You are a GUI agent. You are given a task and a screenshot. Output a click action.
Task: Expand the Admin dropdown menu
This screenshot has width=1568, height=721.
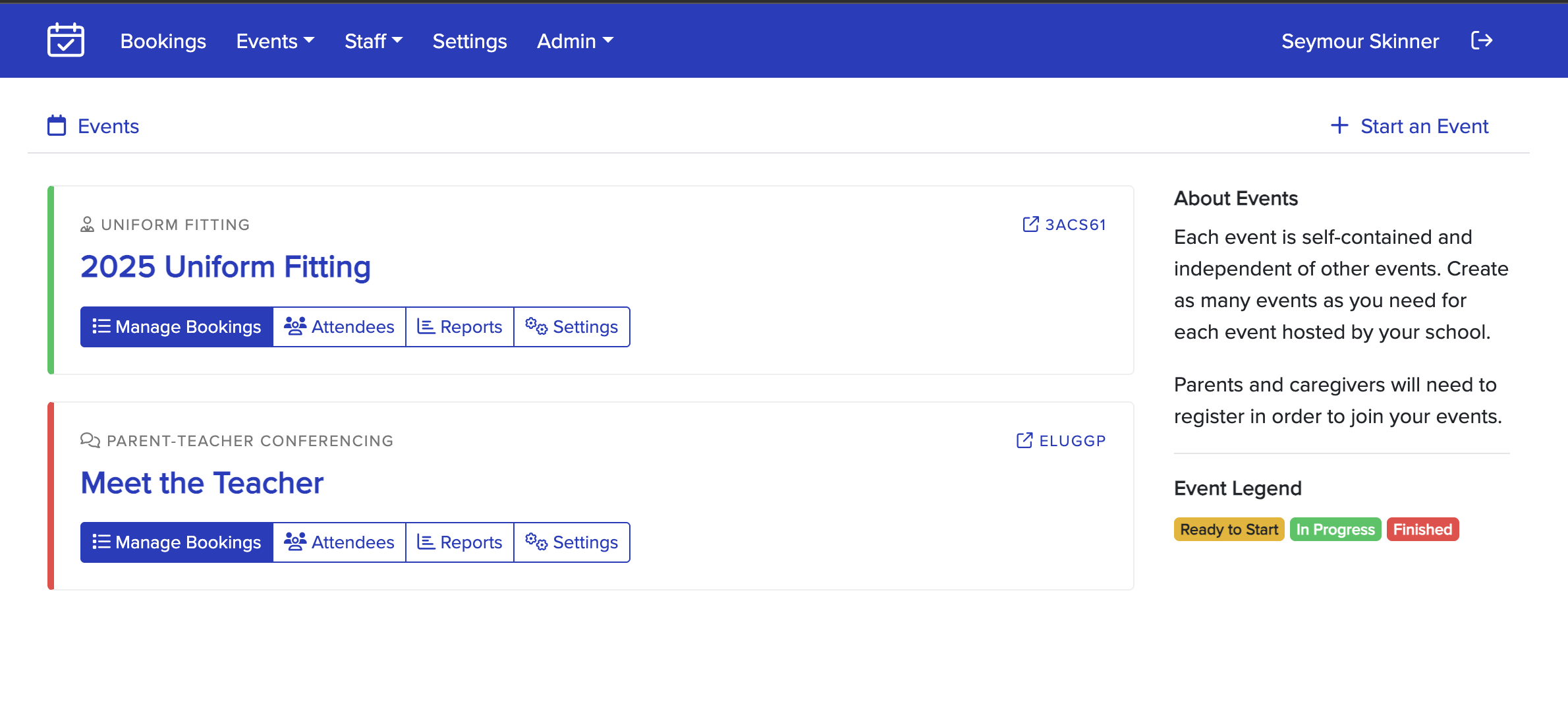[574, 41]
